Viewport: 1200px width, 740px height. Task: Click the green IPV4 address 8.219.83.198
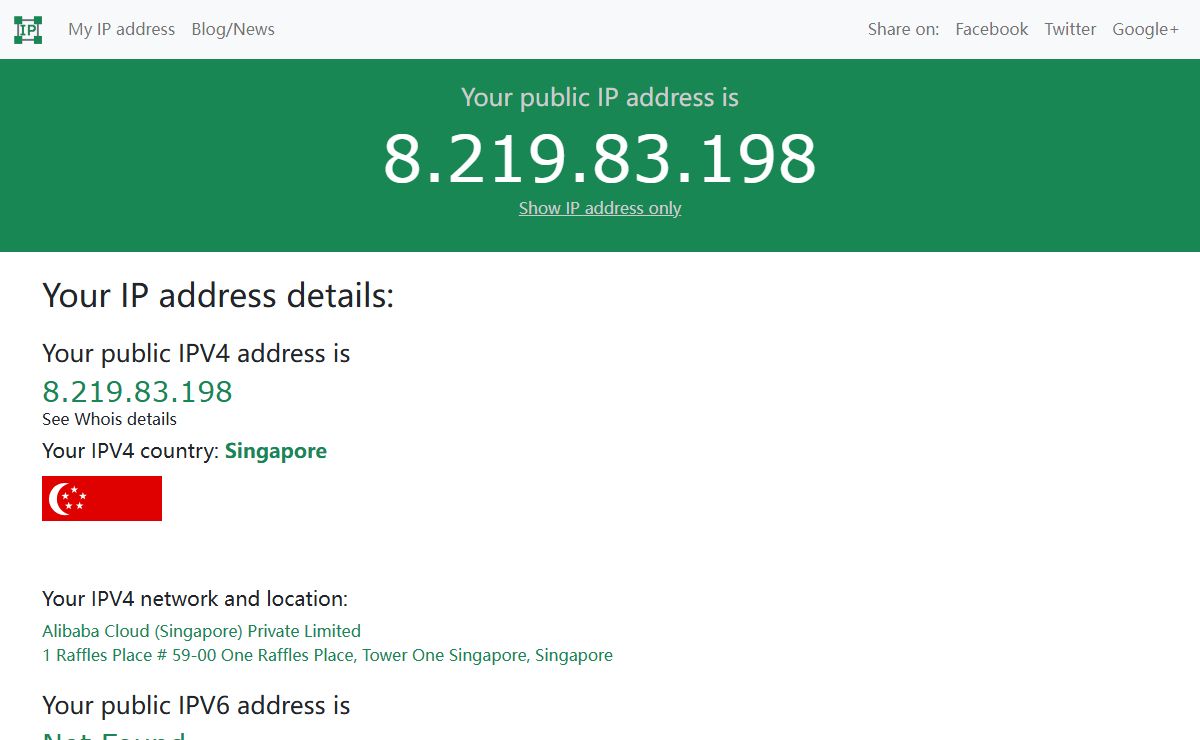coord(137,391)
